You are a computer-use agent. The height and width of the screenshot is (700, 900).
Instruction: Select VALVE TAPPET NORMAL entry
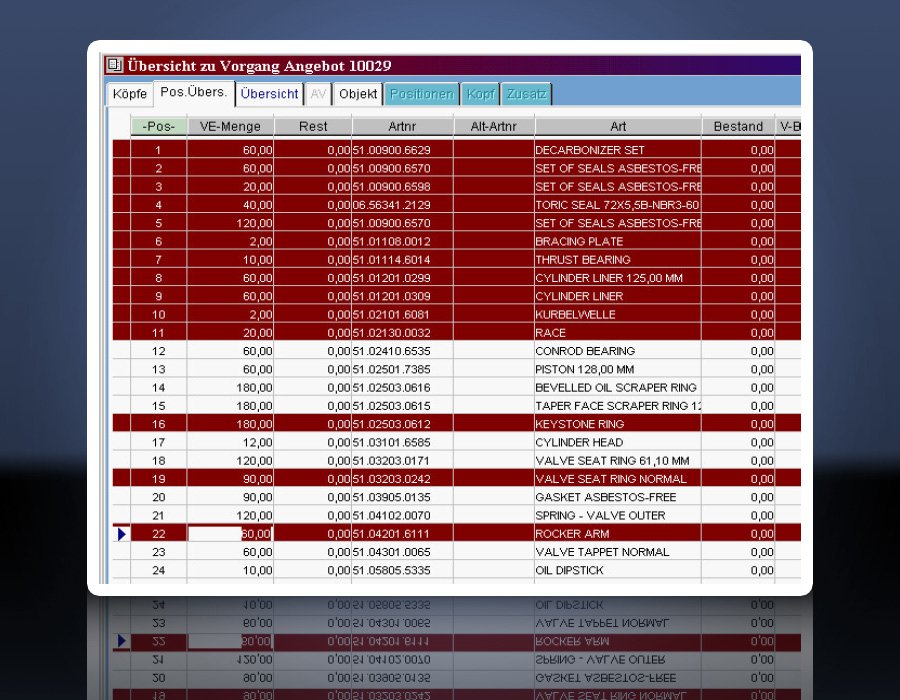(x=618, y=553)
